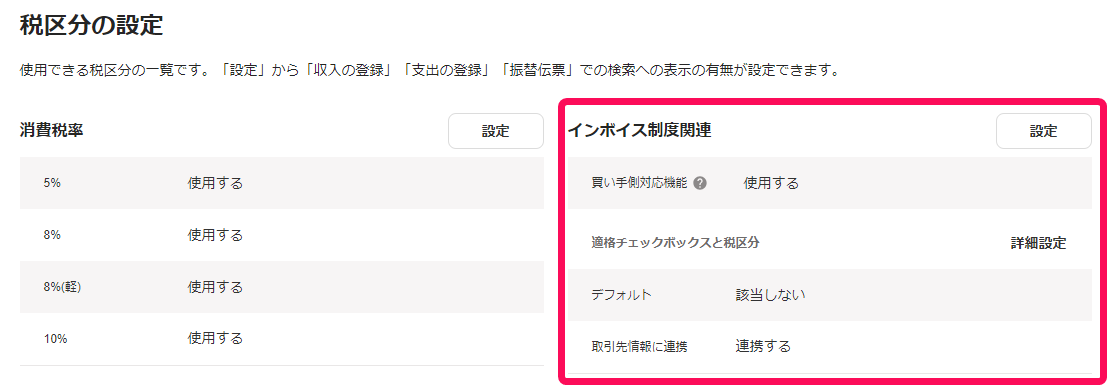Click the 税区分の設定 page heading
The height and width of the screenshot is (389, 1111).
(91, 25)
